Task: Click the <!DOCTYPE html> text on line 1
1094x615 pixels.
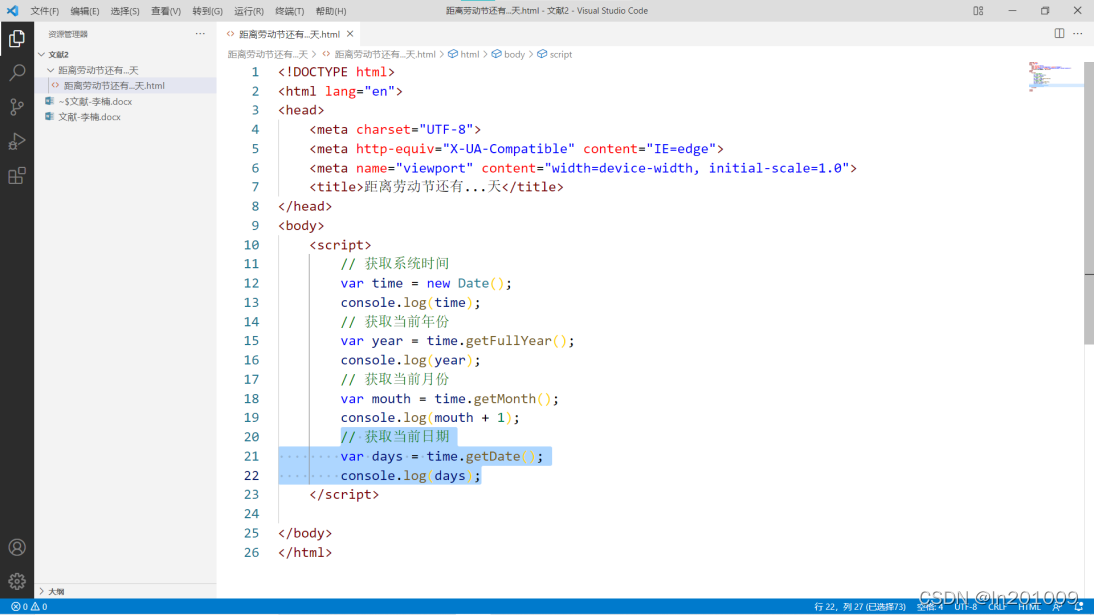Action: (336, 72)
